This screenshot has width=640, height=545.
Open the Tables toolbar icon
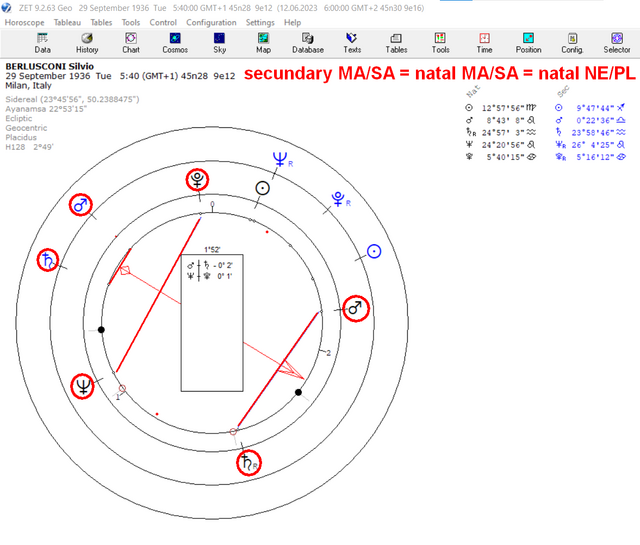tap(396, 43)
